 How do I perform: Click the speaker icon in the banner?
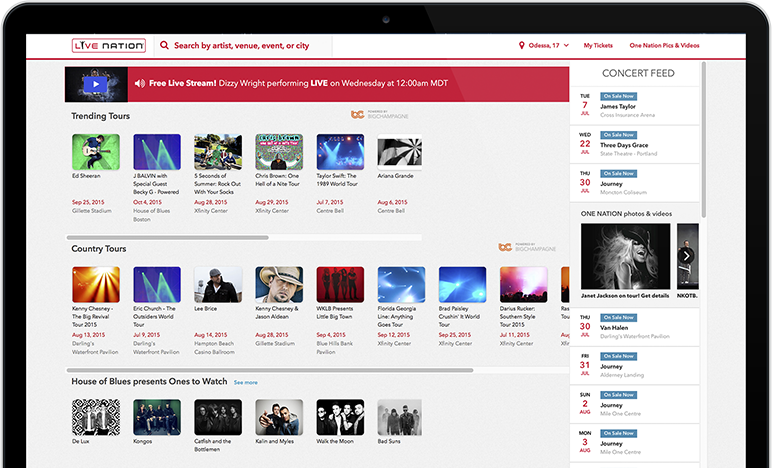140,84
